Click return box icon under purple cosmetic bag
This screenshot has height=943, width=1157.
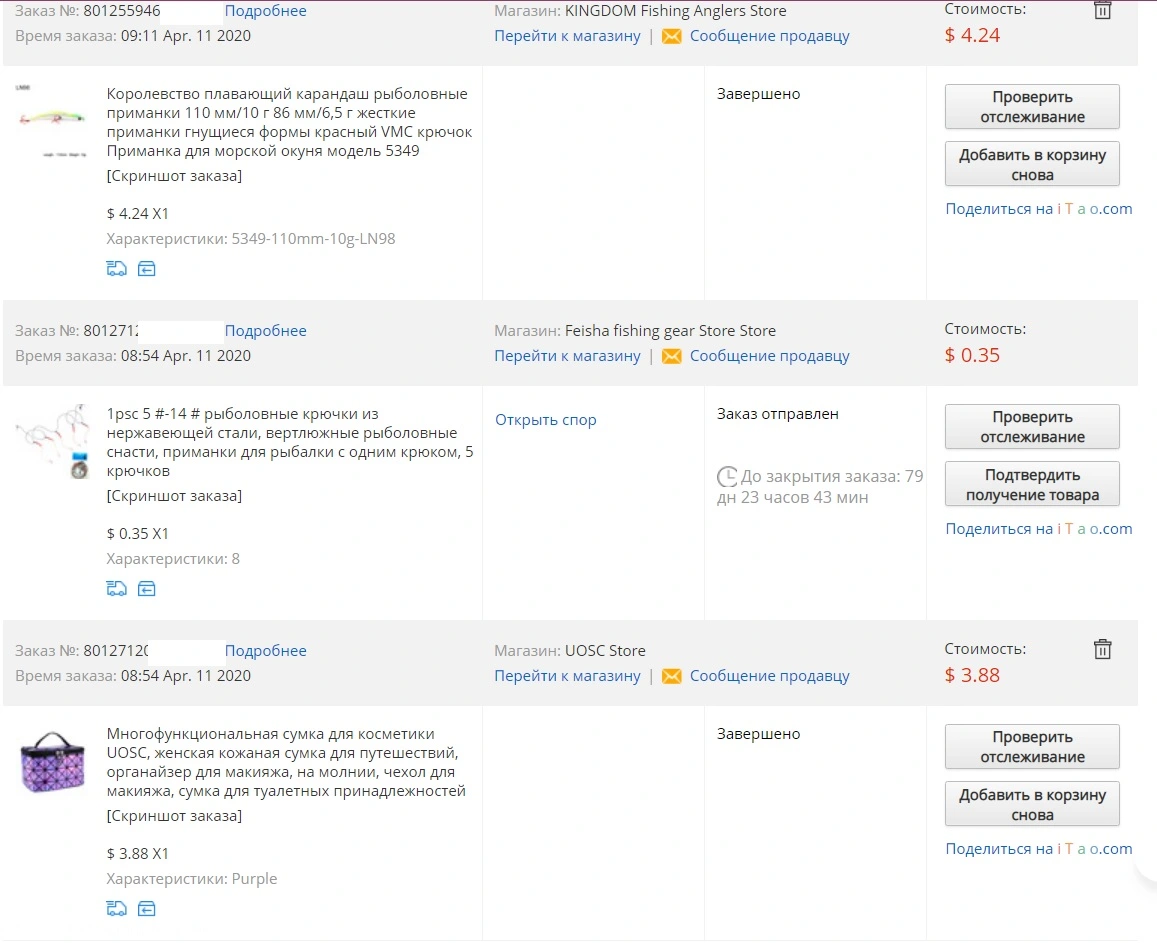click(147, 908)
